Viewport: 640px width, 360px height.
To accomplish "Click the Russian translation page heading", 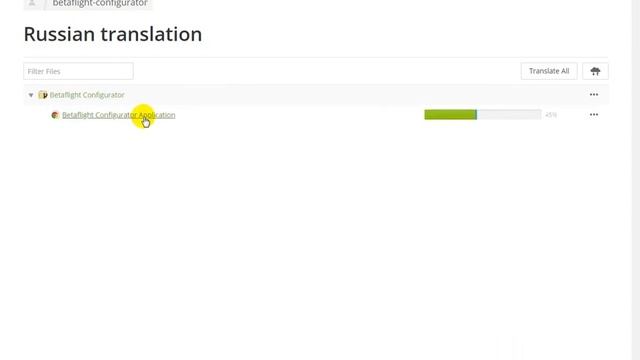I will coord(113,34).
